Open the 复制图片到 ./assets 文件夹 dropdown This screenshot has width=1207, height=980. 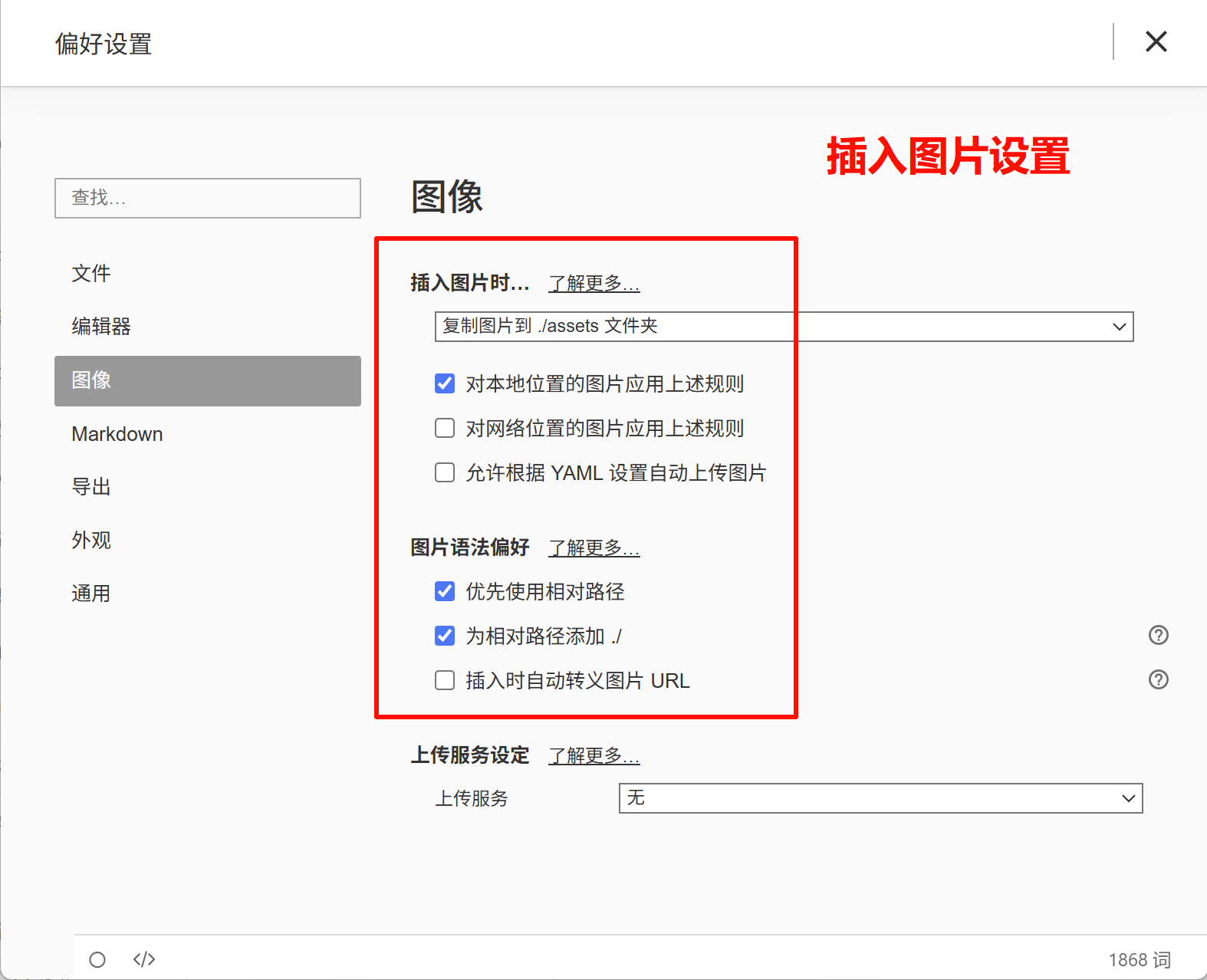tap(783, 327)
